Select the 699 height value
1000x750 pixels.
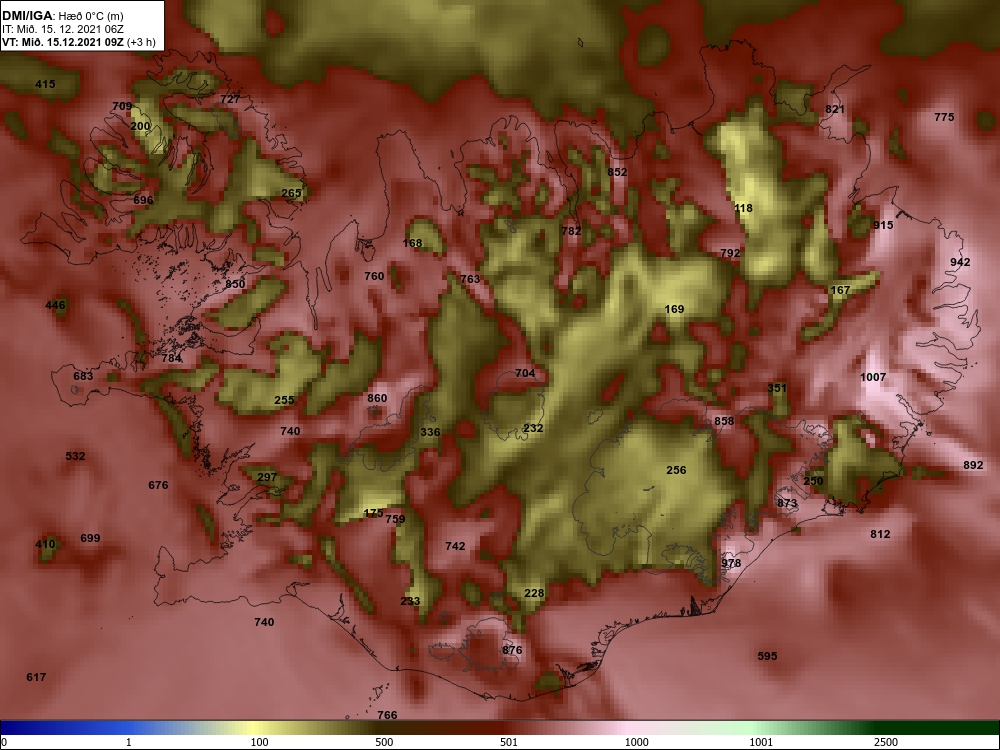[x=90, y=538]
